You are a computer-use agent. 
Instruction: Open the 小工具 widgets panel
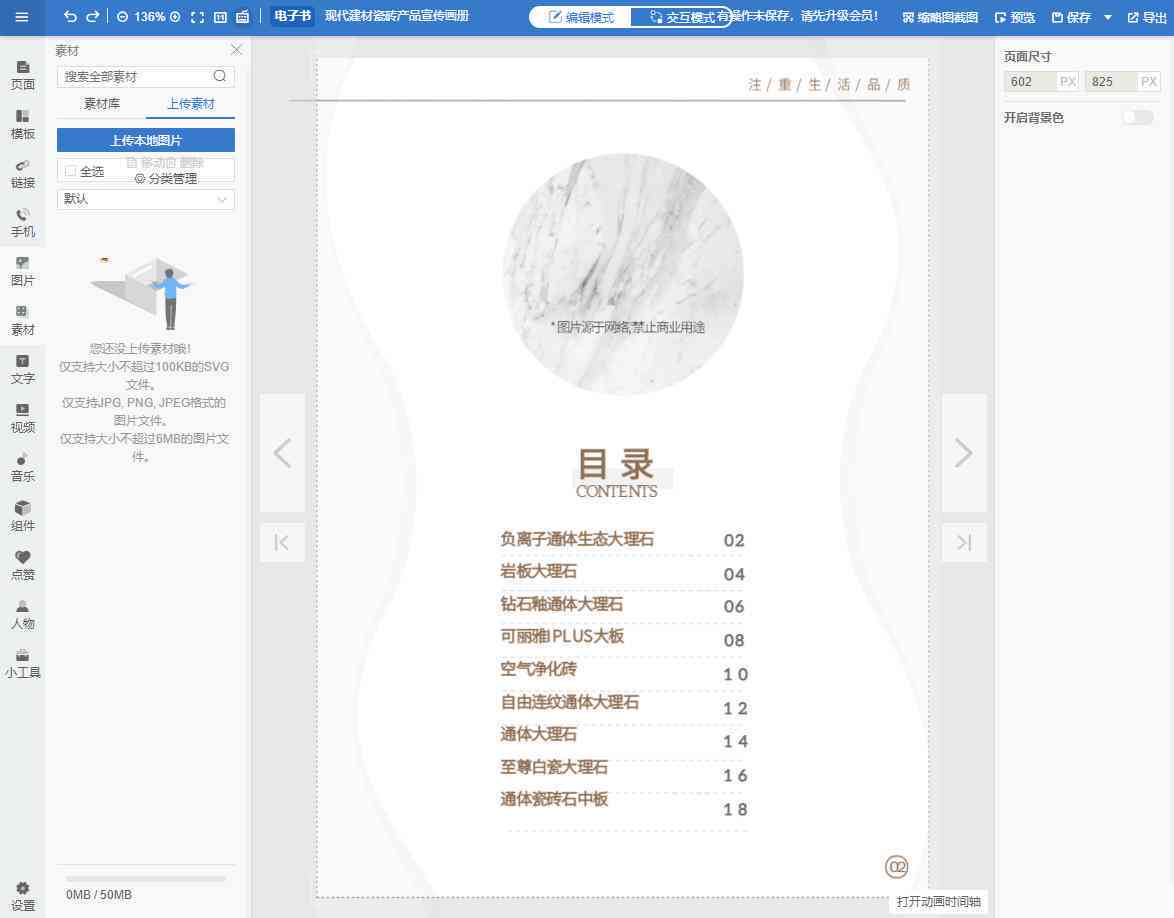click(x=22, y=664)
